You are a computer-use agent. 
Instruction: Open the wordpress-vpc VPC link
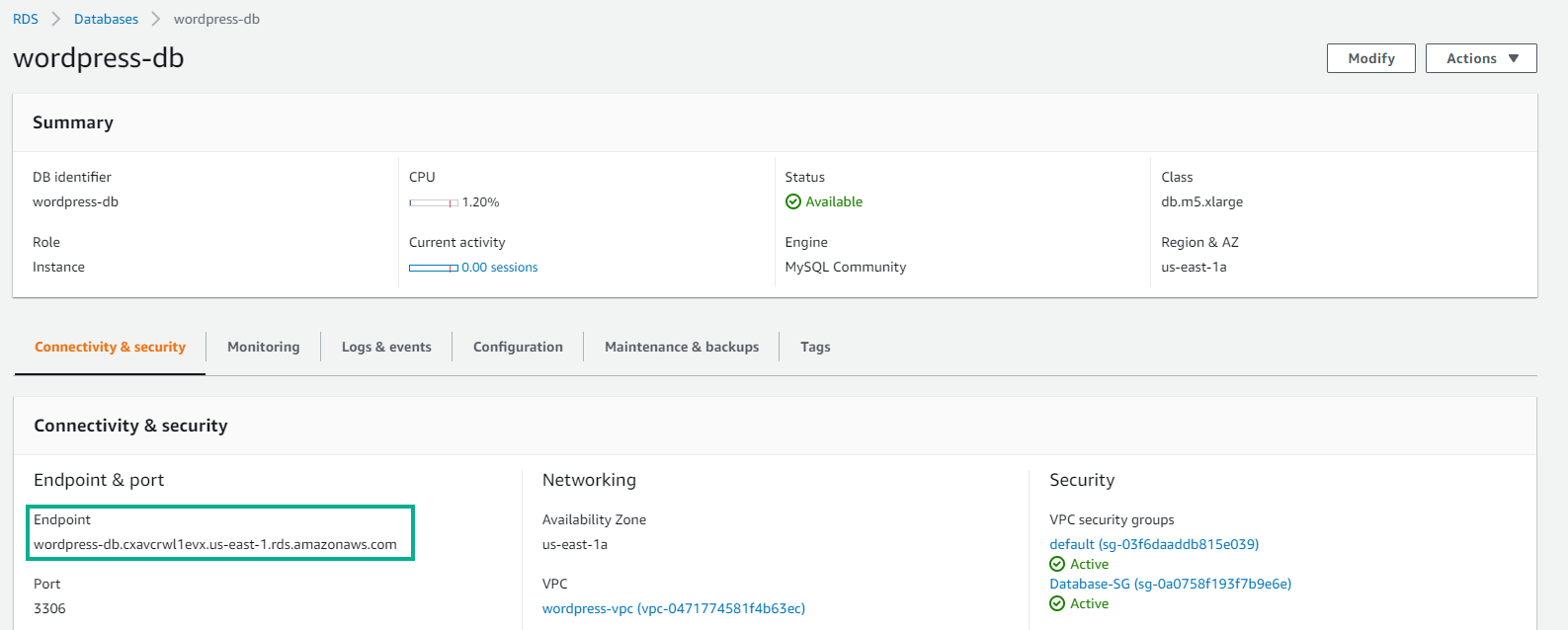(x=674, y=608)
